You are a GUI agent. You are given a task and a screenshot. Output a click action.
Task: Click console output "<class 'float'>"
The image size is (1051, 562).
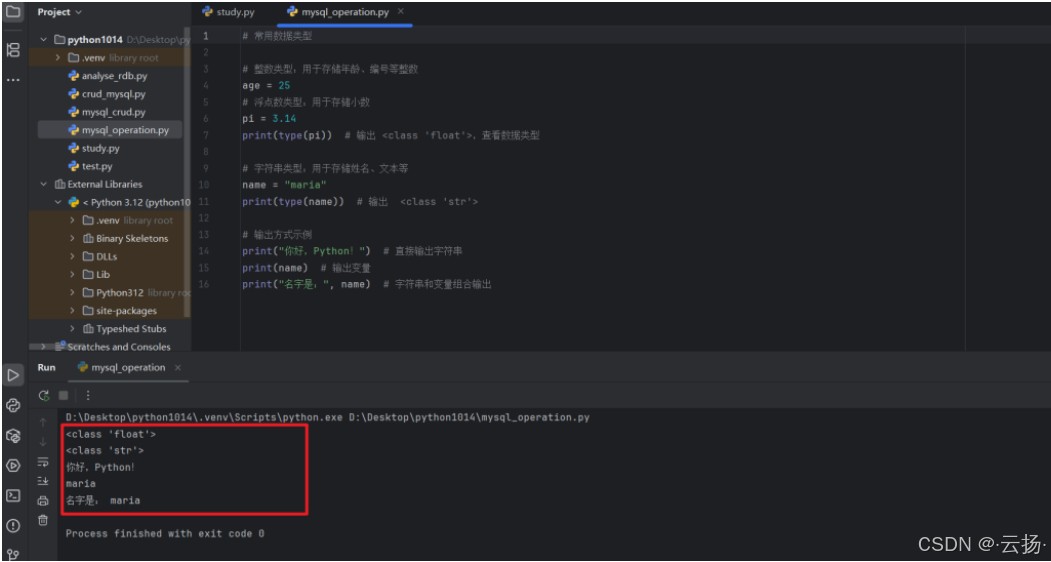111,435
